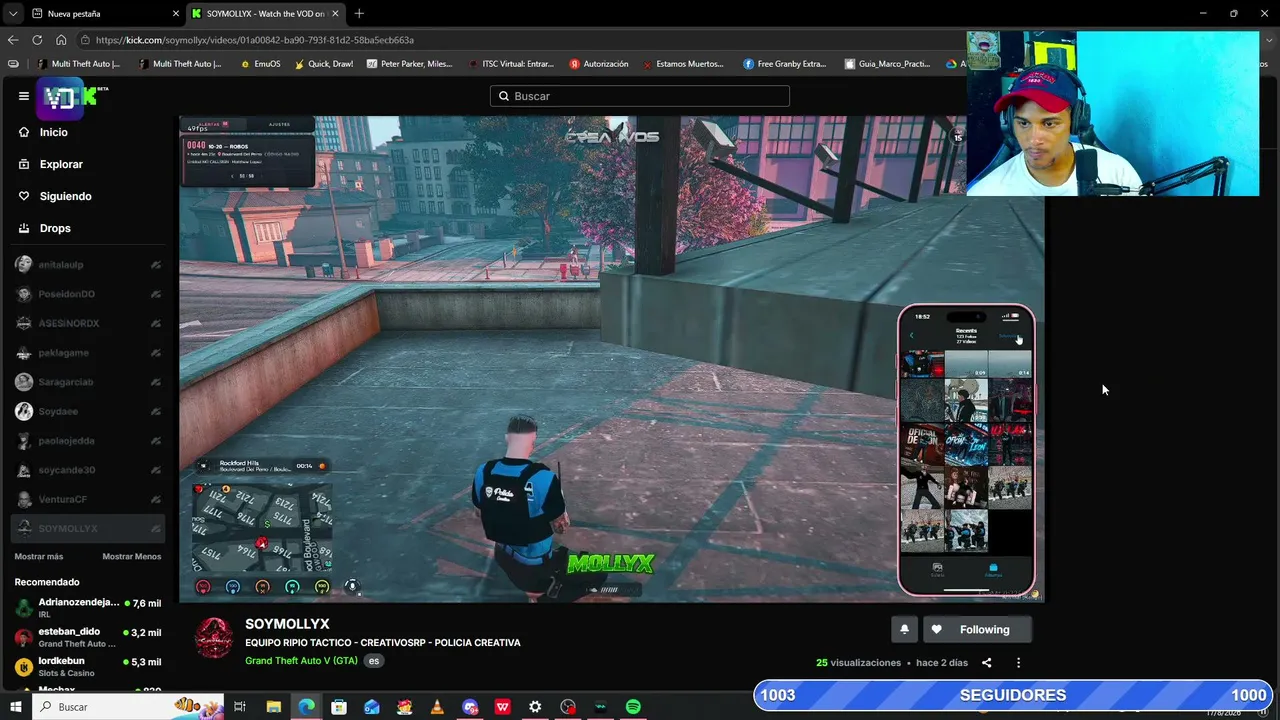The width and height of the screenshot is (1280, 720).
Task: Go back in browser history
Action: pos(13,40)
